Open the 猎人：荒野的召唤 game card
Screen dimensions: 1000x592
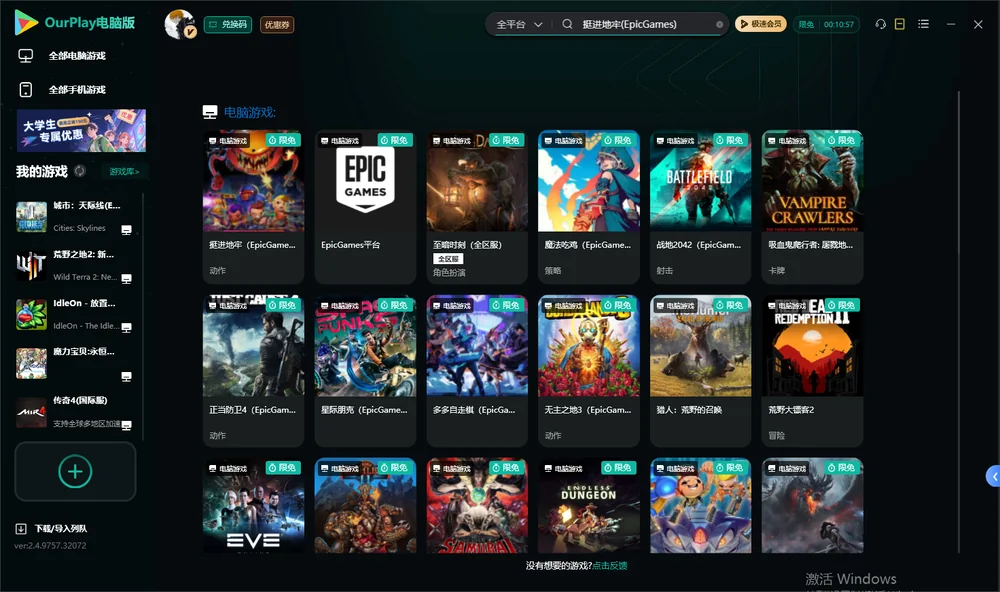[x=701, y=371]
